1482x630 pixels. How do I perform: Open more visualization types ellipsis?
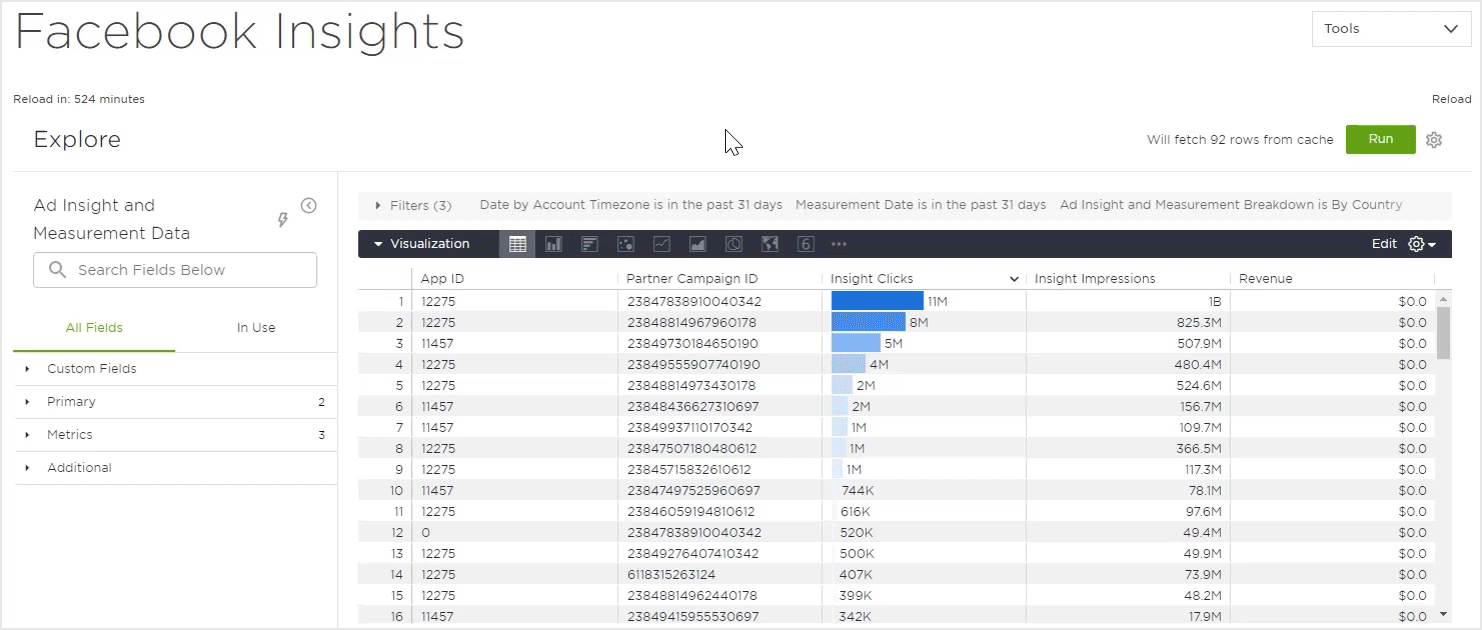838,244
